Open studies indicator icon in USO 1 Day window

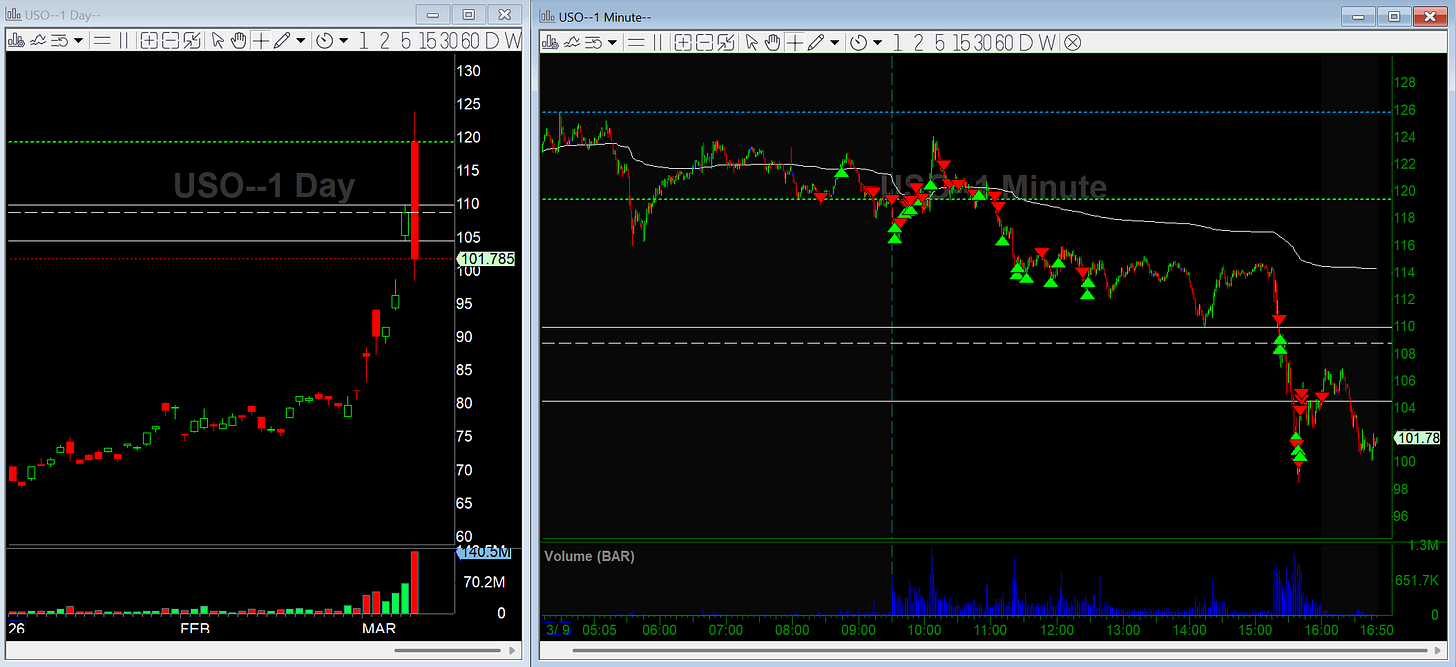[38, 40]
